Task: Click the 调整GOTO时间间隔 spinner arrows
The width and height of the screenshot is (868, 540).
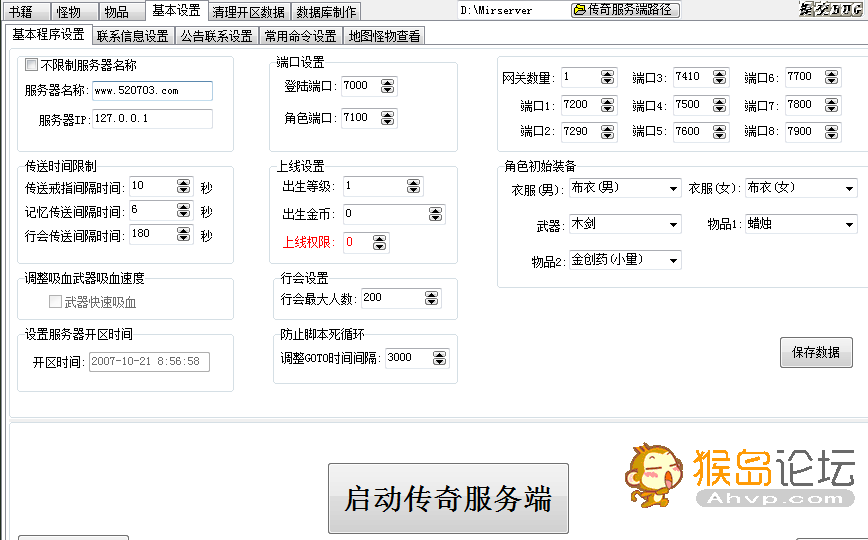Action: pos(440,358)
